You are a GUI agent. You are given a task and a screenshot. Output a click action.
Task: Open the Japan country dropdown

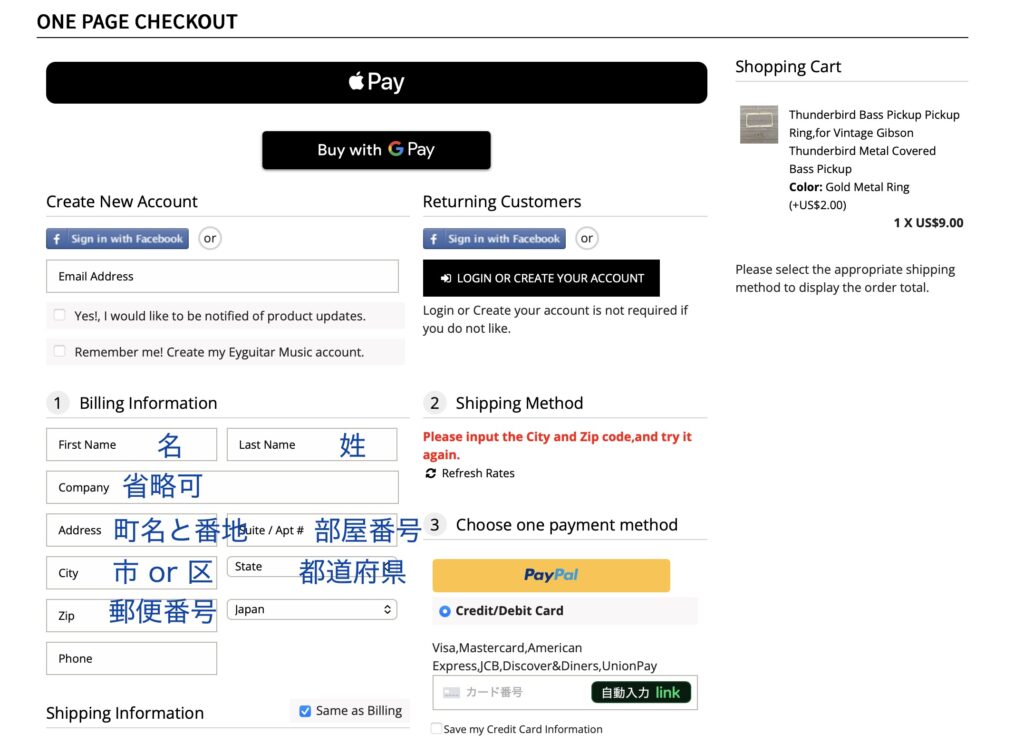(312, 609)
